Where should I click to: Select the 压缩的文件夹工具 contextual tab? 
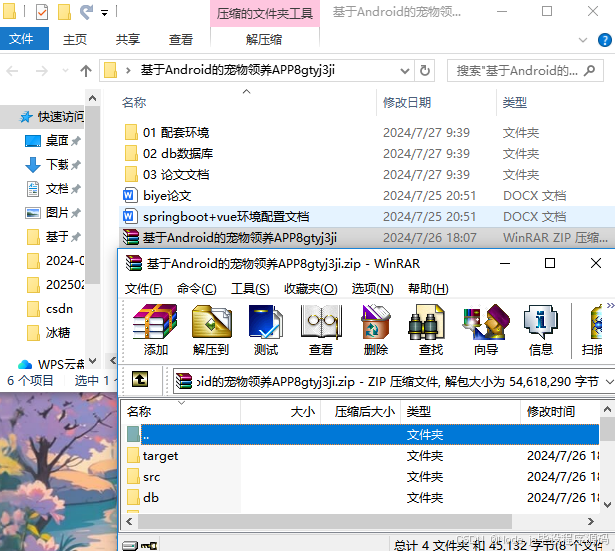pos(265,14)
